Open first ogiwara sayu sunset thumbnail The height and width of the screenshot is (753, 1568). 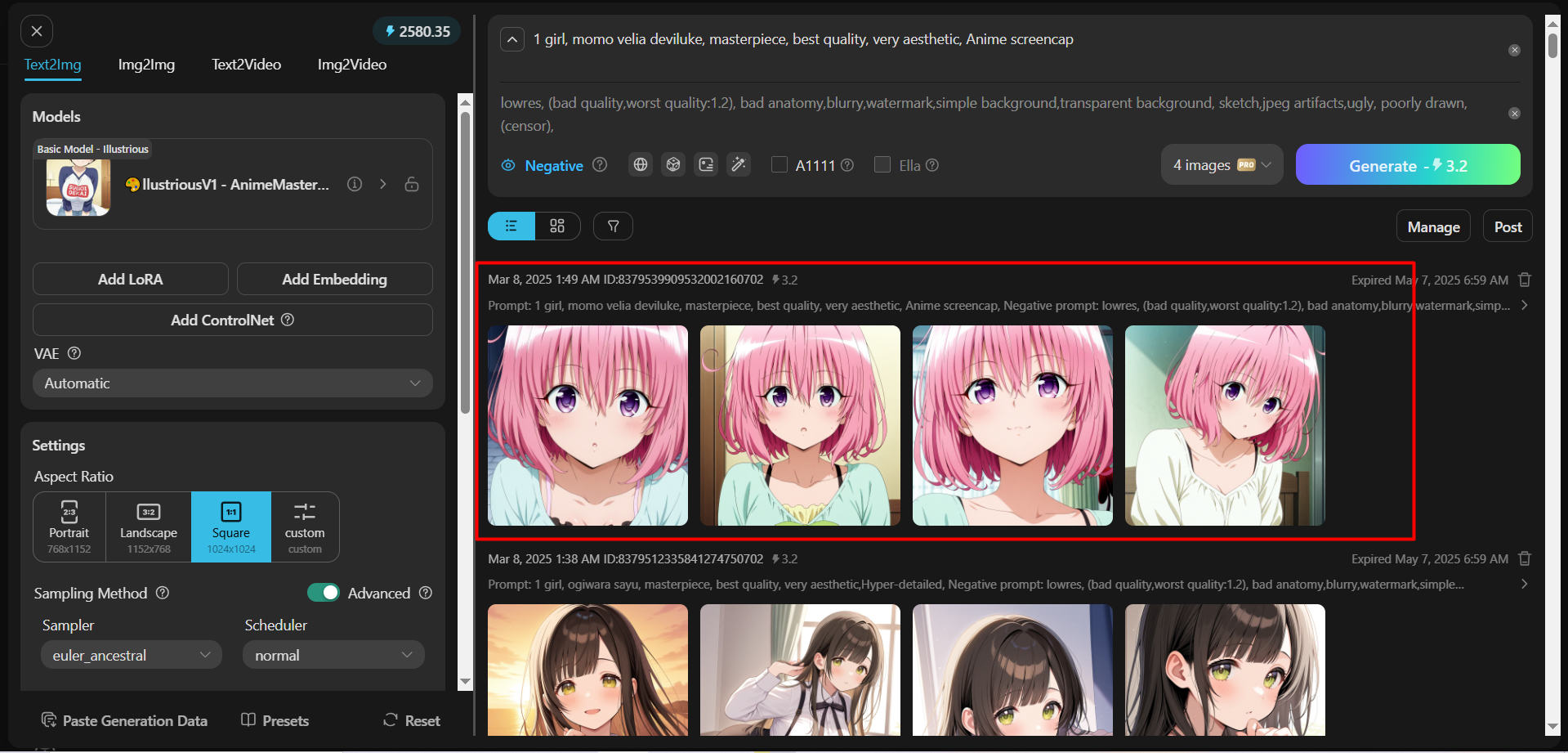[588, 670]
